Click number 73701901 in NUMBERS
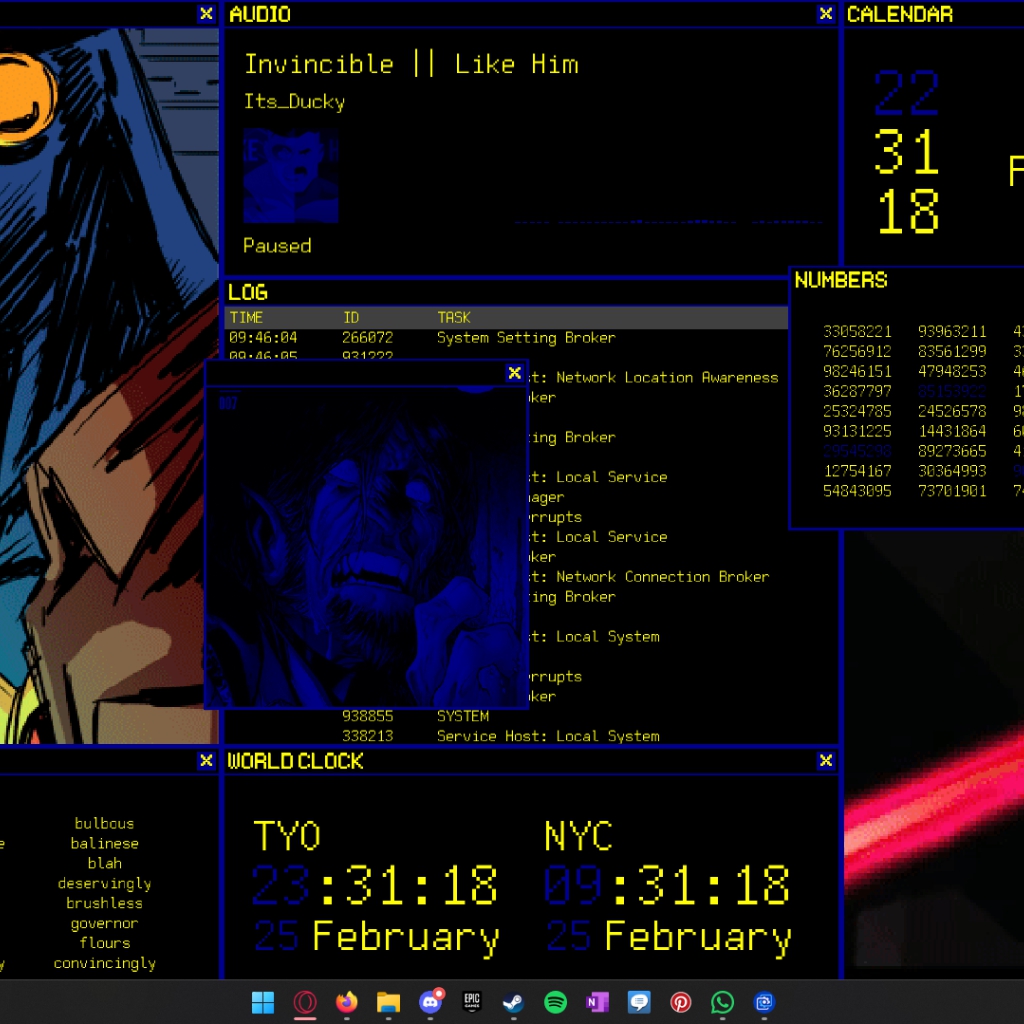 pyautogui.click(x=952, y=491)
